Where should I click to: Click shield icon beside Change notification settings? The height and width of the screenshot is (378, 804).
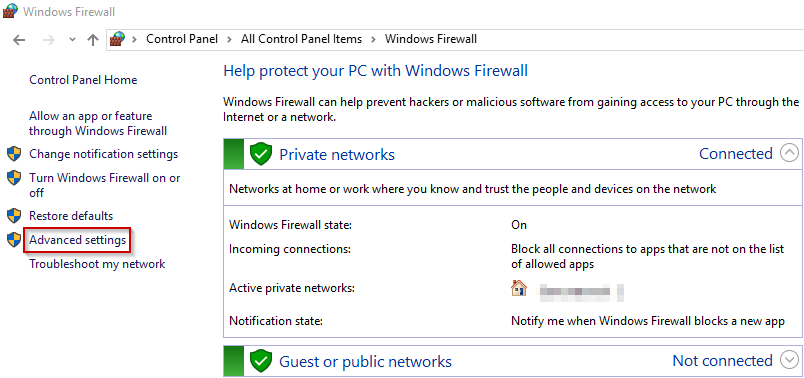[x=14, y=154]
